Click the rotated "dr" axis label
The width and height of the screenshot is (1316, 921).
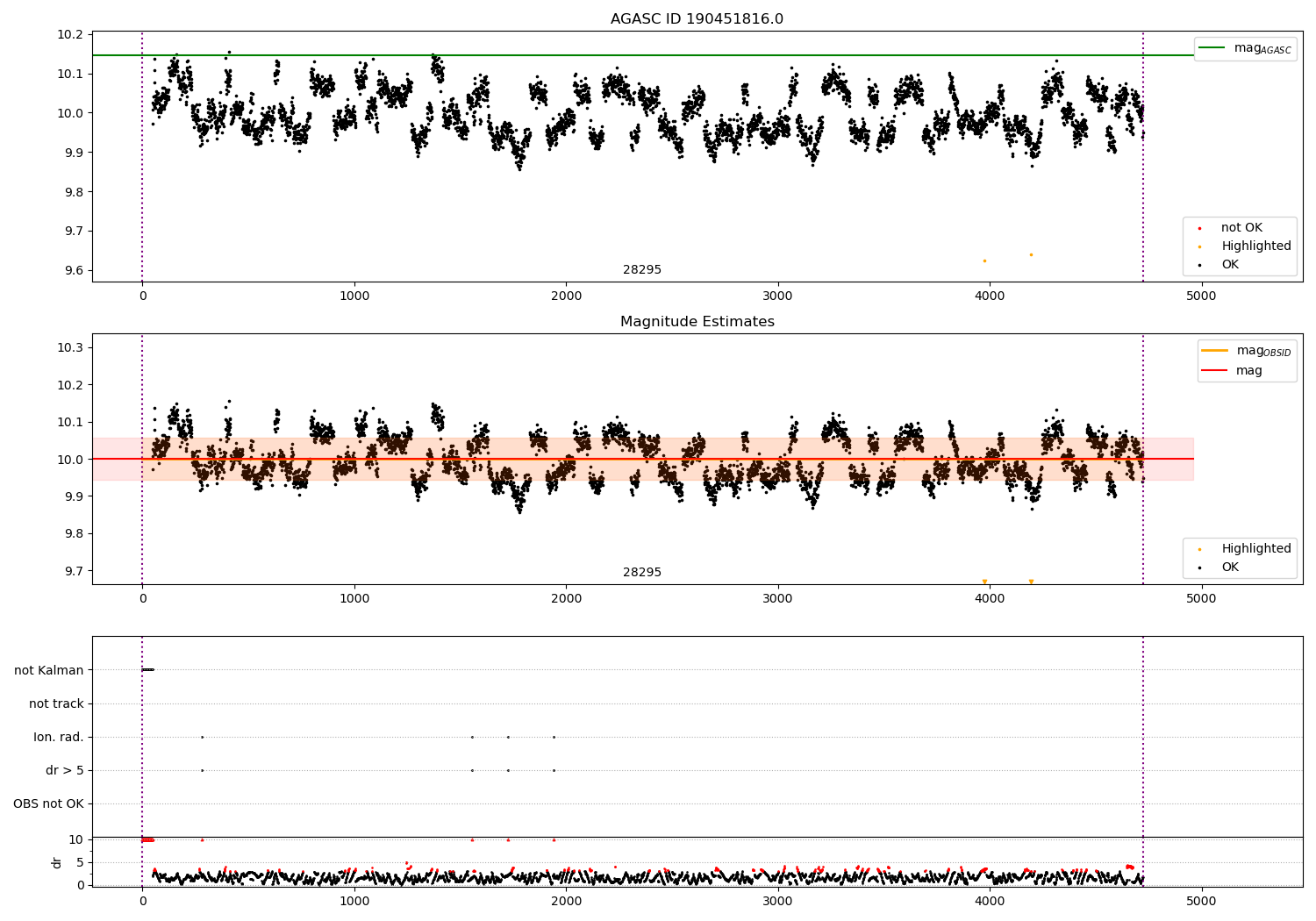coord(57,862)
